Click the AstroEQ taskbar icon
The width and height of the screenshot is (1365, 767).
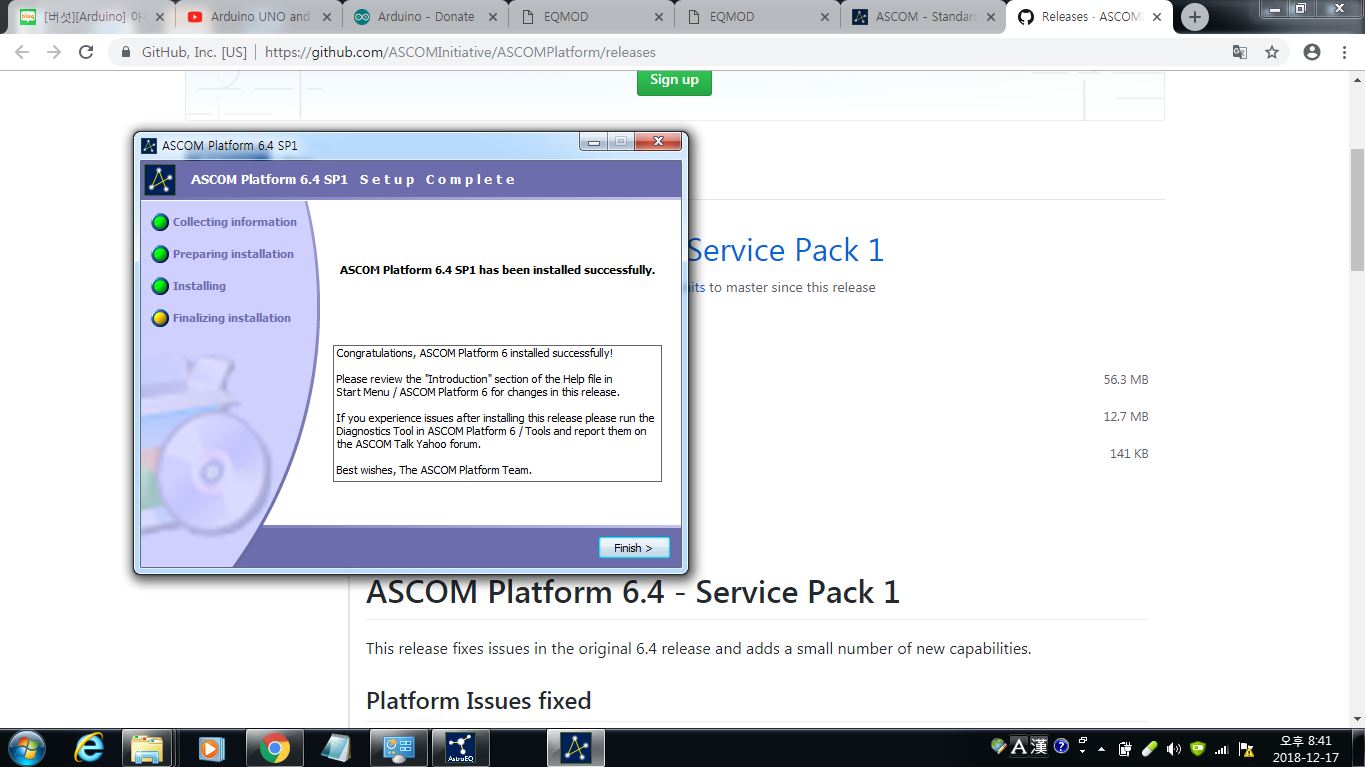point(461,748)
